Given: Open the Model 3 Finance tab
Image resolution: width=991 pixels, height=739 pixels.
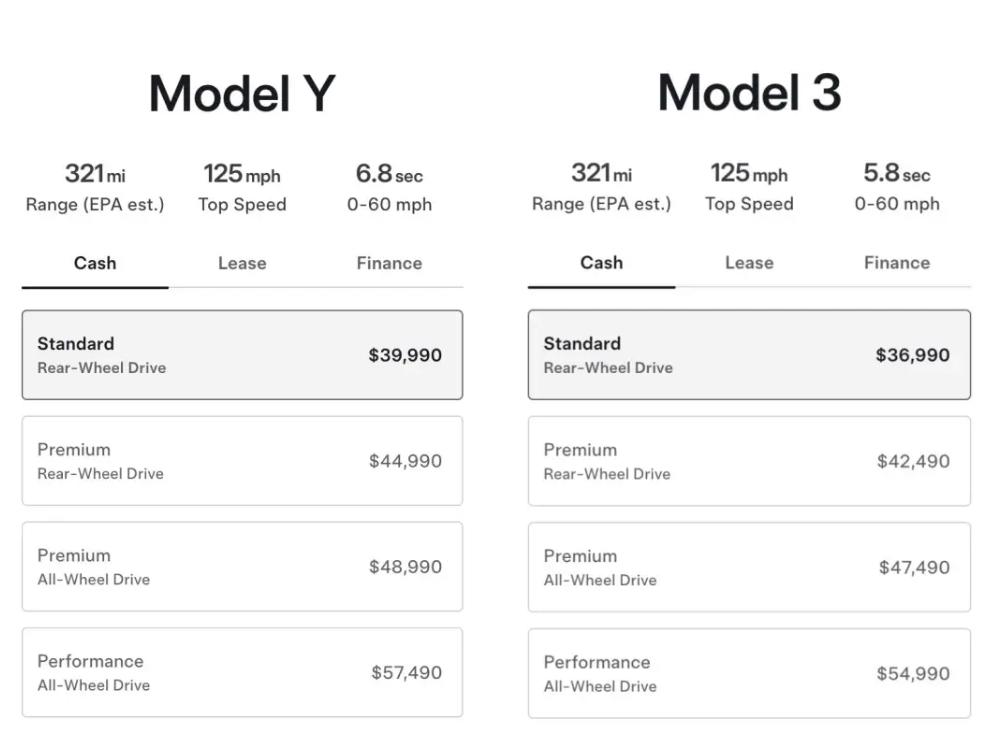Looking at the screenshot, I should (896, 263).
